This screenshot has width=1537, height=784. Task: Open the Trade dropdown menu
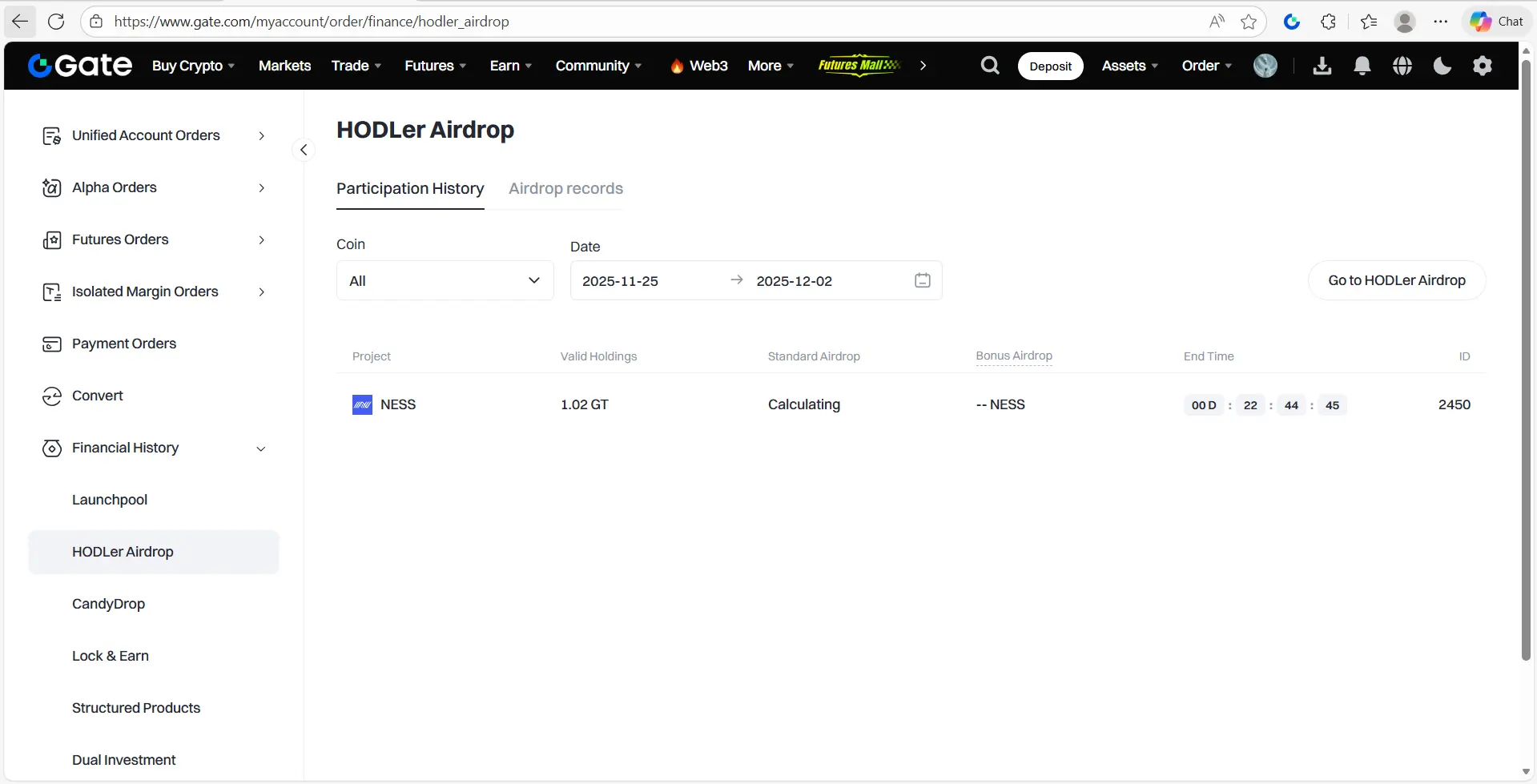point(356,66)
